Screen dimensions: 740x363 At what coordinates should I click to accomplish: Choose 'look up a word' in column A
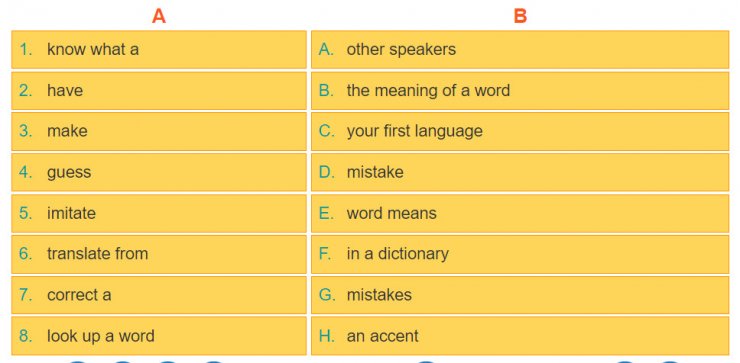coord(159,336)
